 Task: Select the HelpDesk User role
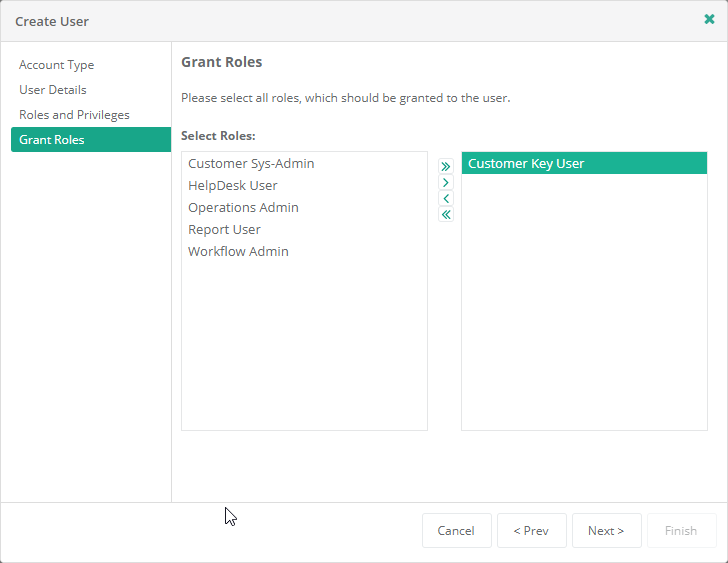tap(233, 186)
